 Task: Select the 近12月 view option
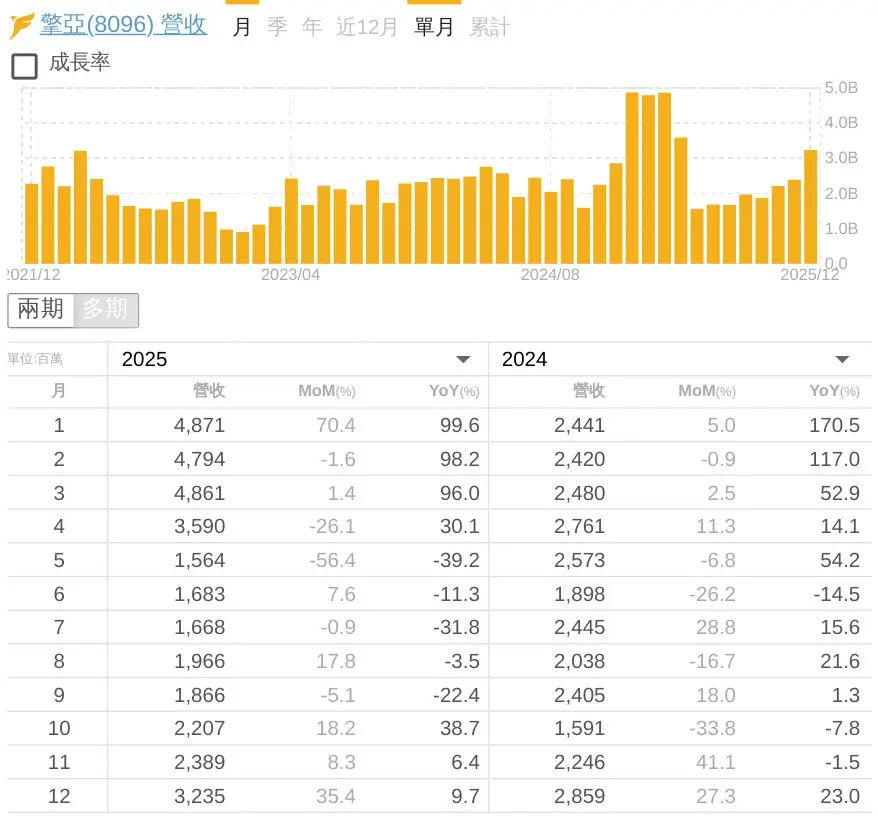click(366, 27)
